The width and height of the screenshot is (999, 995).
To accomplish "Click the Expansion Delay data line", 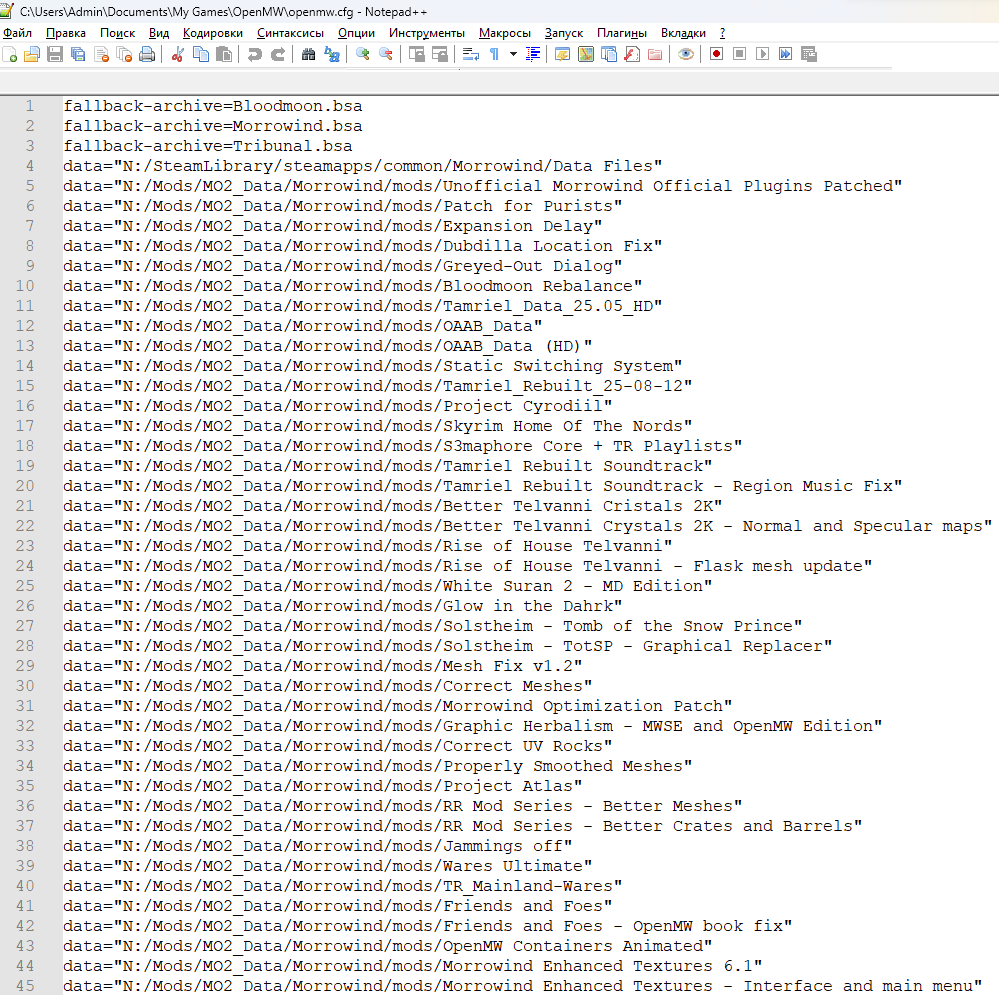I will 333,226.
